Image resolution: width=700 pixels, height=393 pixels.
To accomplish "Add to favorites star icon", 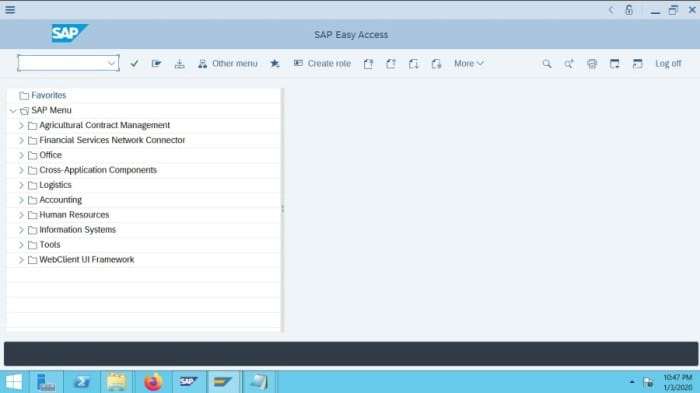I will tap(275, 64).
